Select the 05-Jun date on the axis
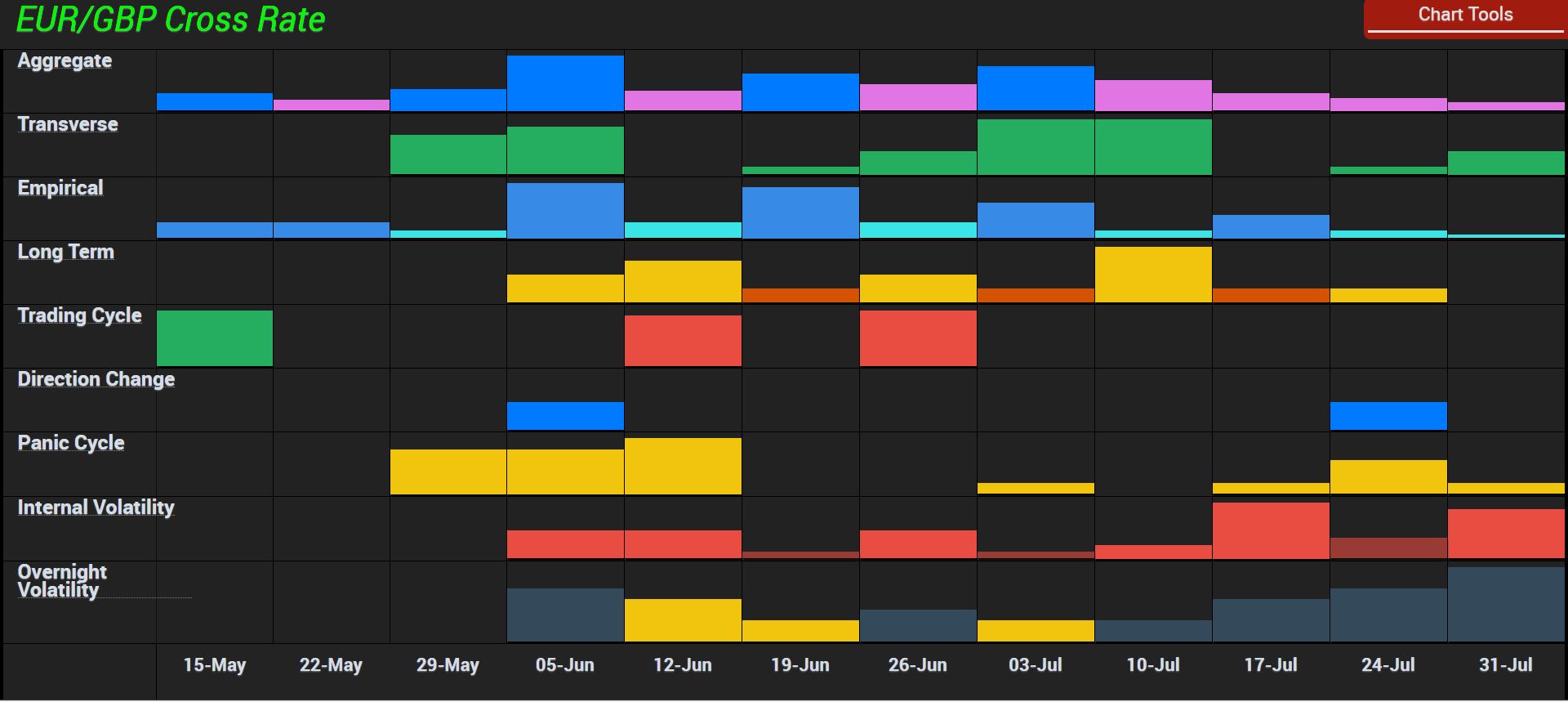Viewport: 1568px width, 702px height. pos(564,665)
